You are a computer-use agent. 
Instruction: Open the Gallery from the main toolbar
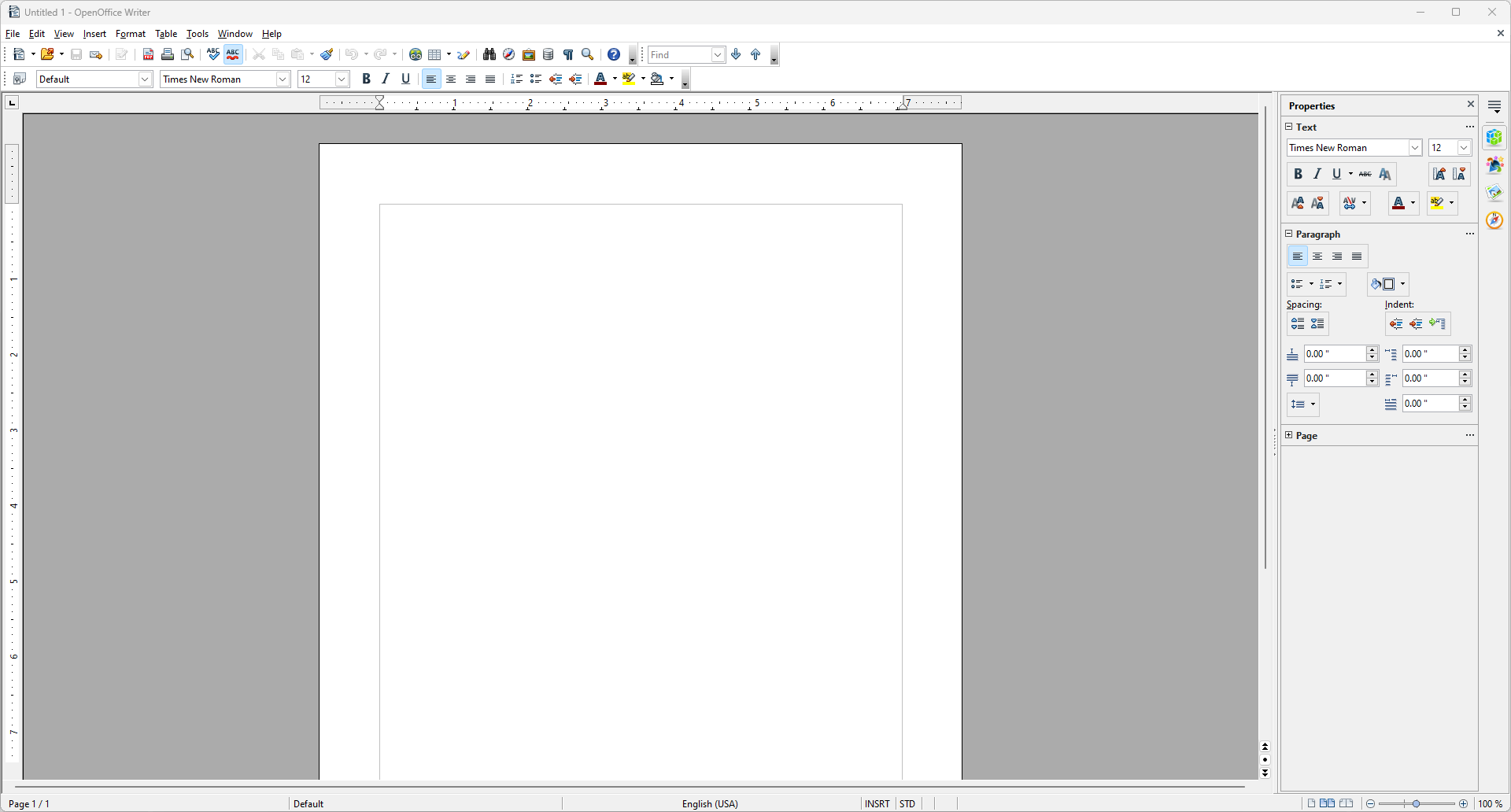point(528,54)
